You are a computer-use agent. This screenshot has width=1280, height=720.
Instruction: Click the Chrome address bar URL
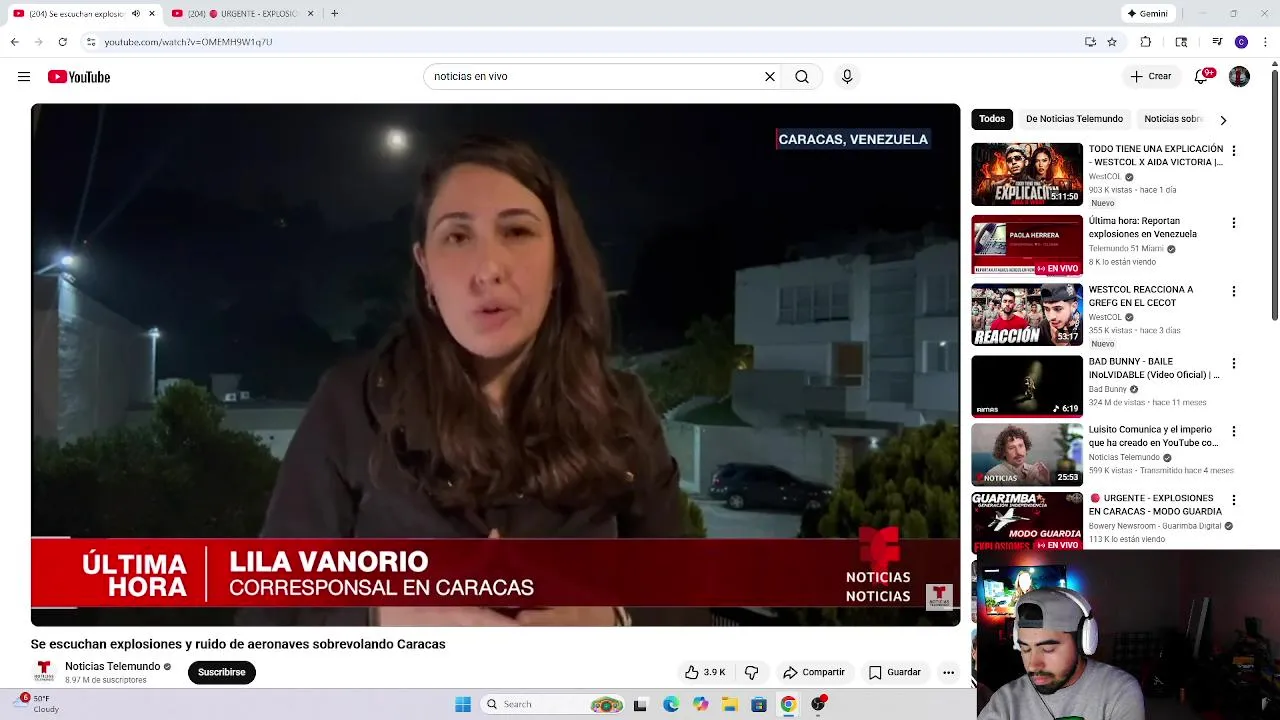188,42
